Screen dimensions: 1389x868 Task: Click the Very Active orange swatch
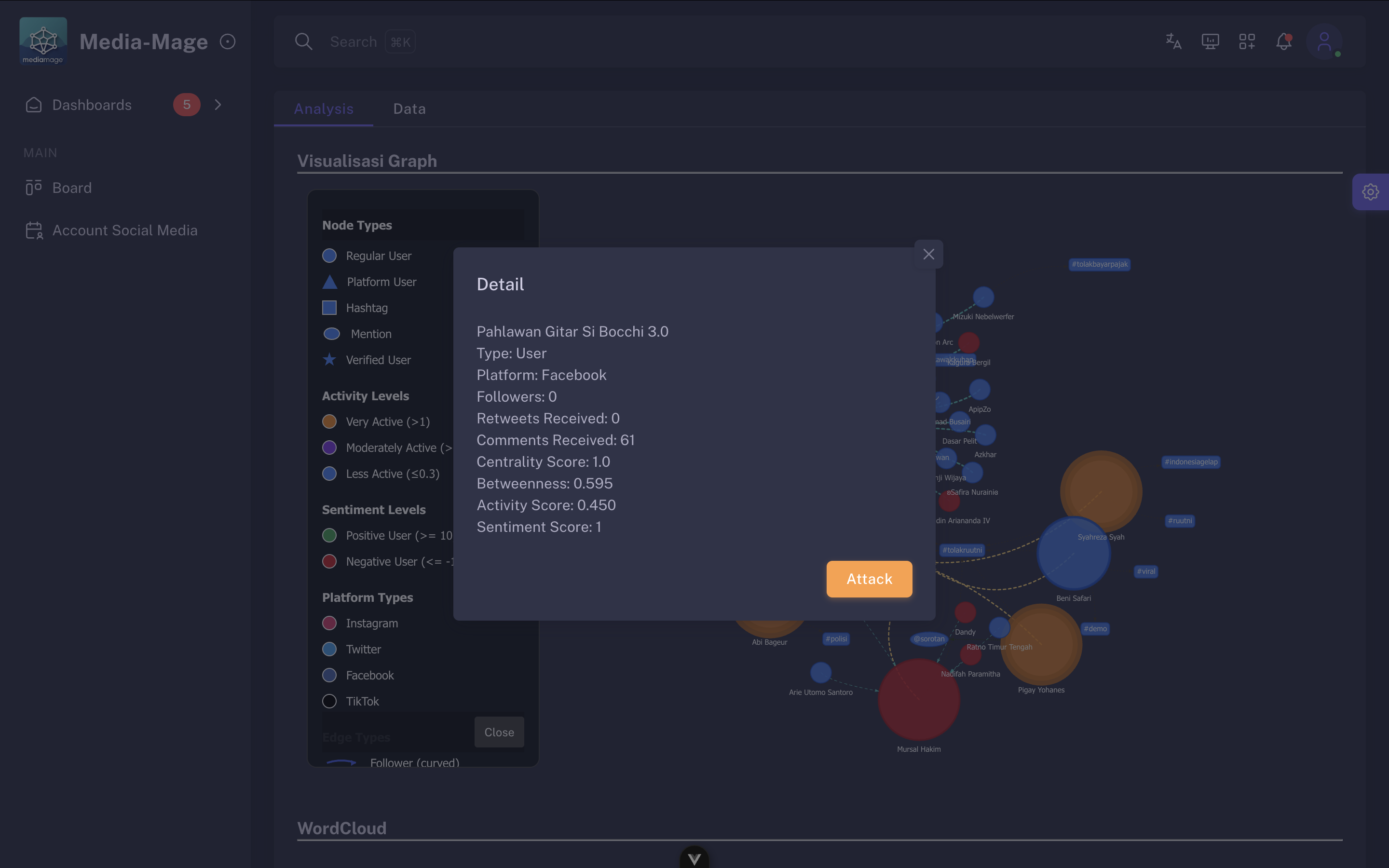pyautogui.click(x=329, y=421)
